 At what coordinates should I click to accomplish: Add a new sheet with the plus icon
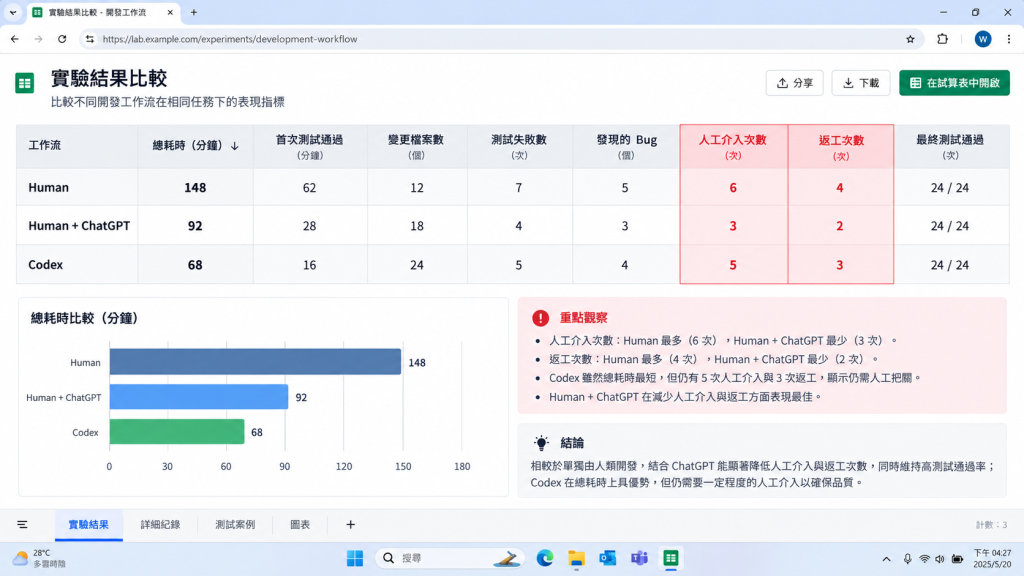click(351, 524)
